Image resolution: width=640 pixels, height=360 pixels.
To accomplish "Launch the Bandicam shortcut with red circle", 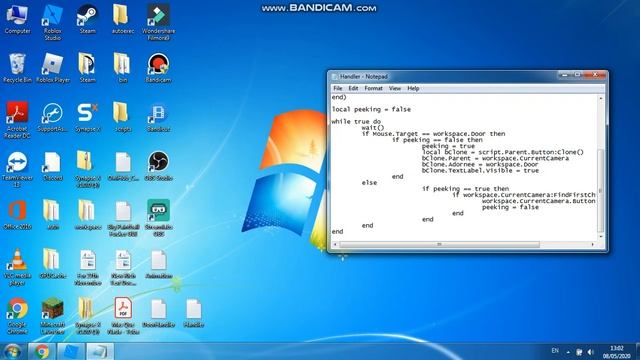I will click(x=158, y=68).
